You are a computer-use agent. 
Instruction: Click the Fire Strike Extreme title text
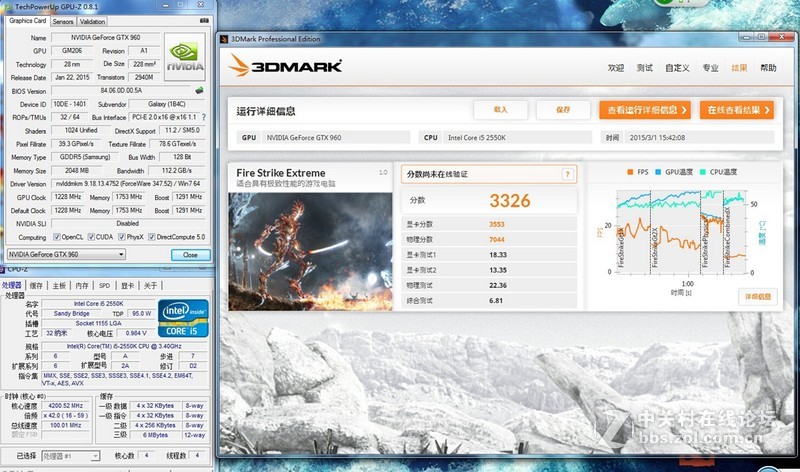pos(281,173)
